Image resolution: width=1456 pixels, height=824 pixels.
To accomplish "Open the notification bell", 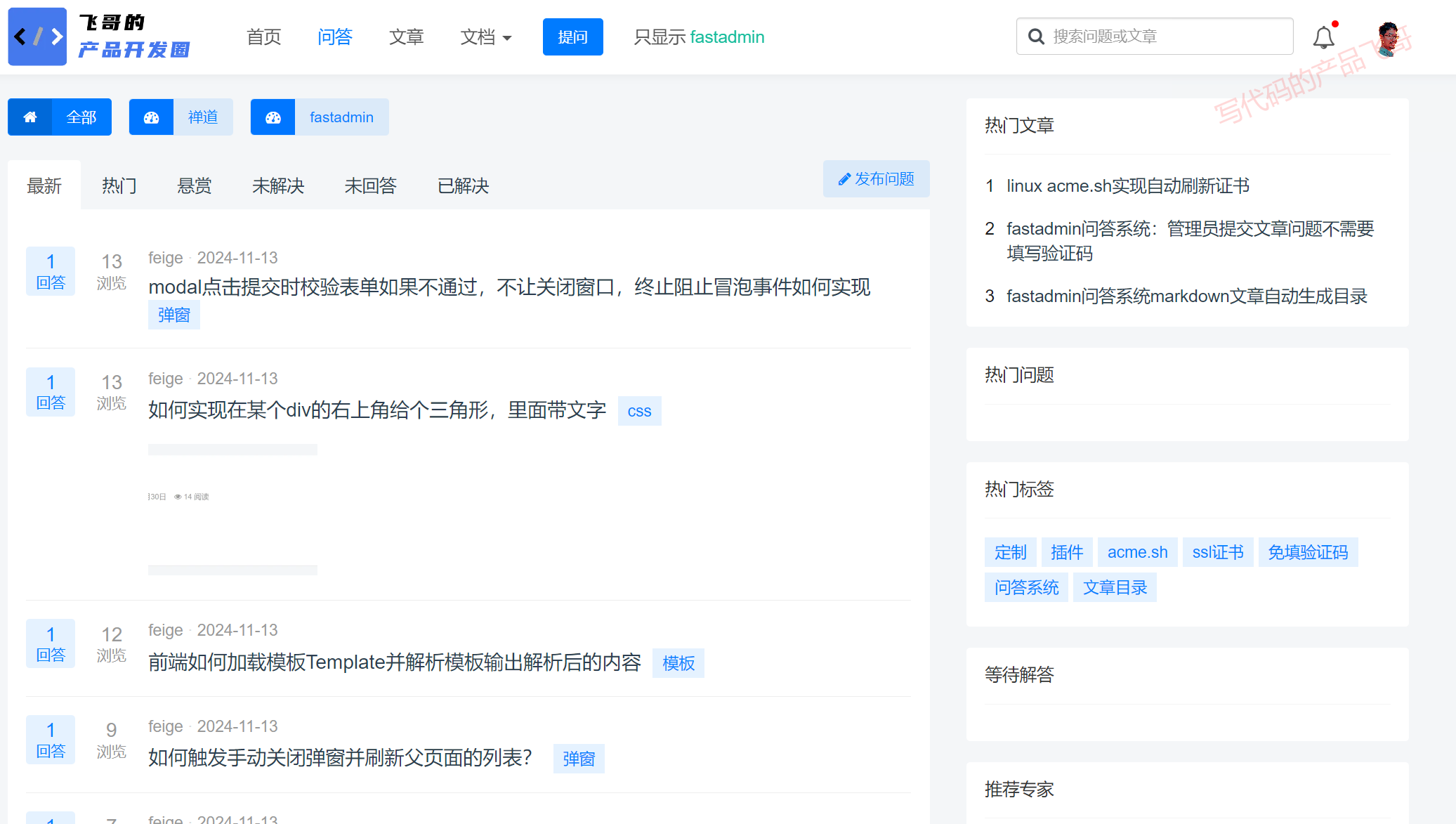I will (x=1323, y=37).
